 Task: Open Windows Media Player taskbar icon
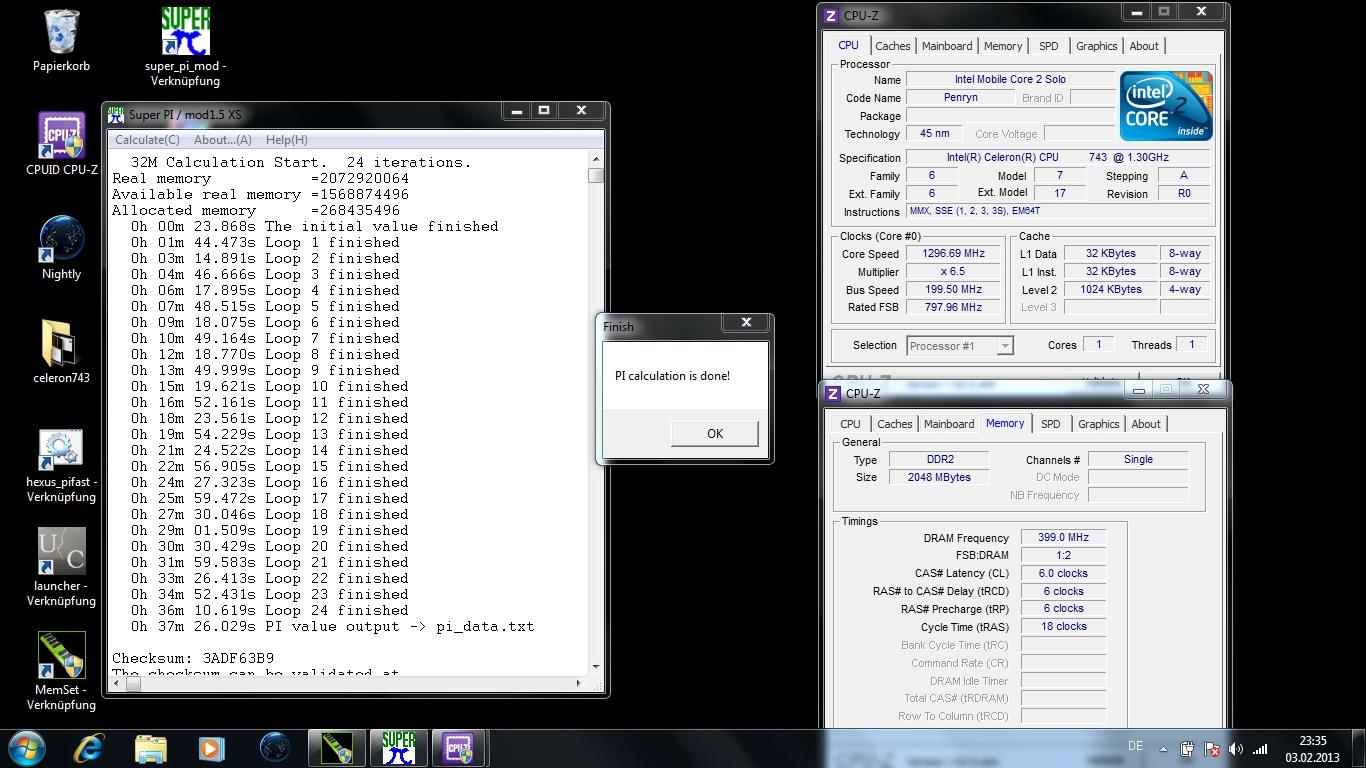(x=211, y=748)
